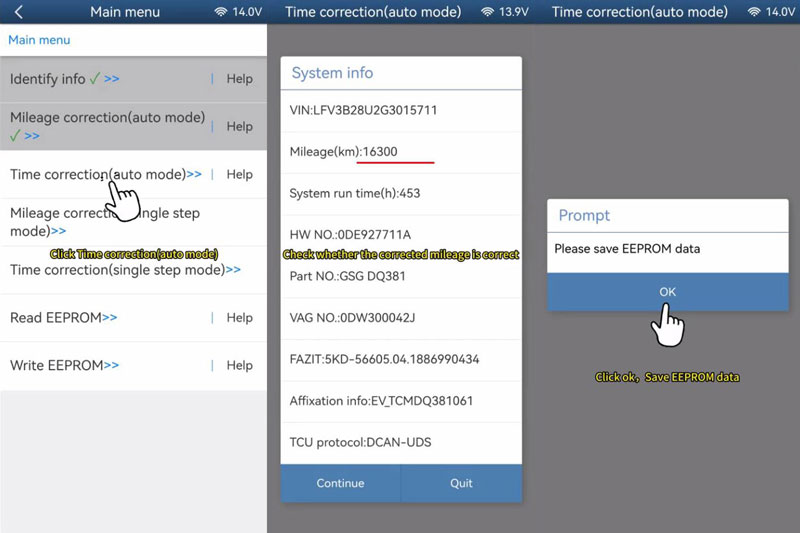Click Help beside Read EEPROM
Image resolution: width=800 pixels, height=533 pixels.
239,317
